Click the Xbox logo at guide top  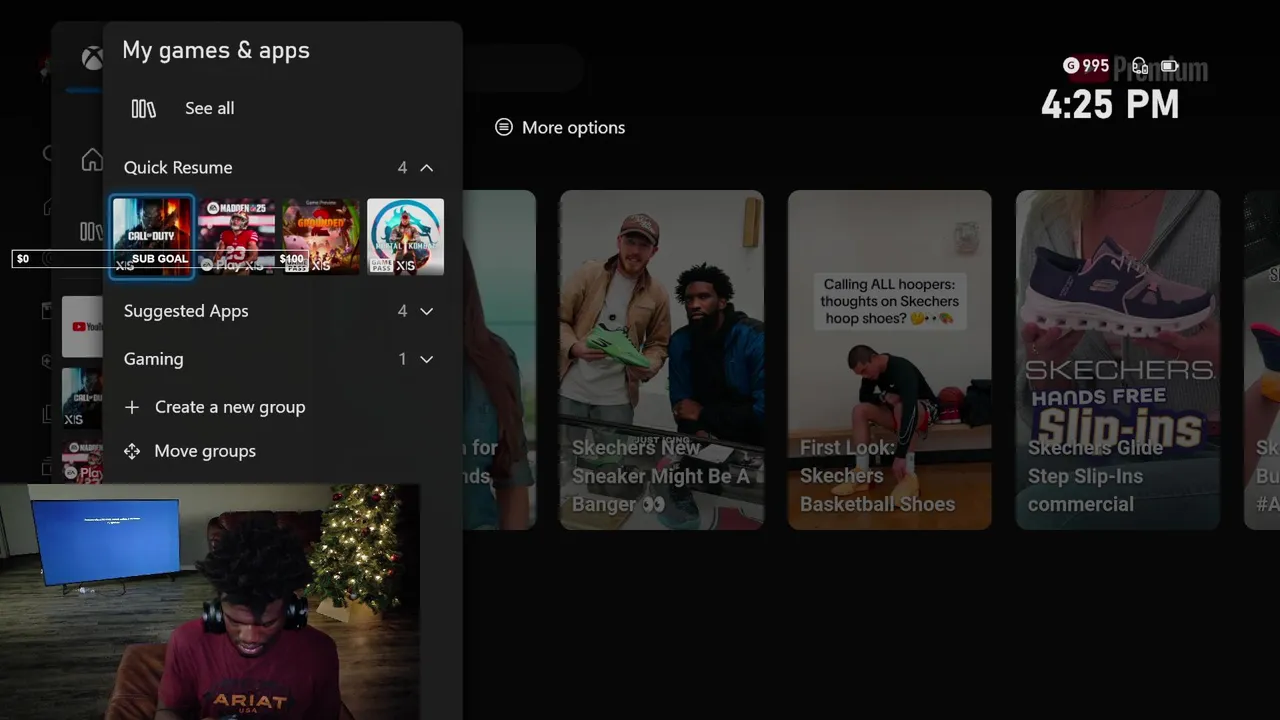click(92, 58)
